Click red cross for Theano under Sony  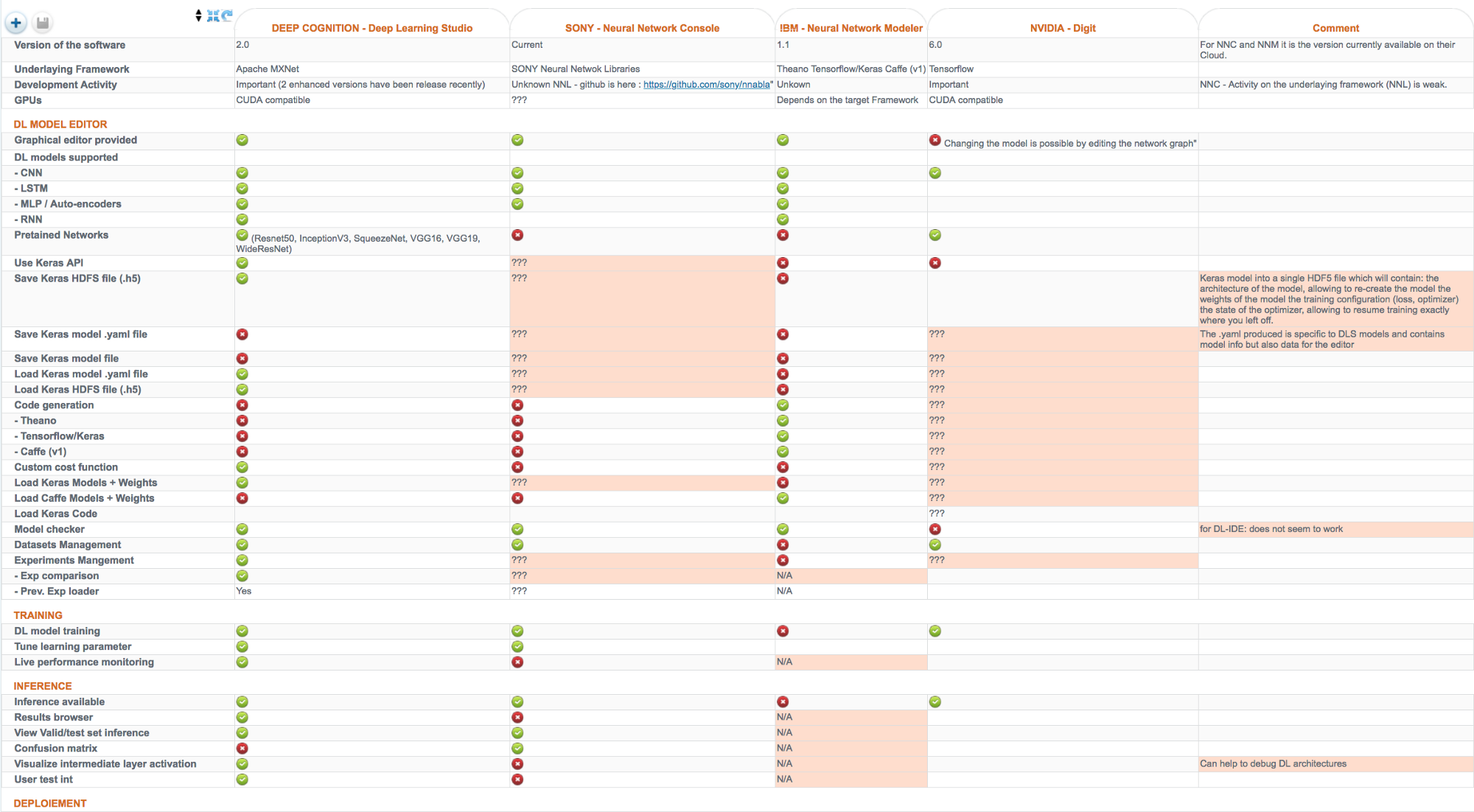[517, 421]
